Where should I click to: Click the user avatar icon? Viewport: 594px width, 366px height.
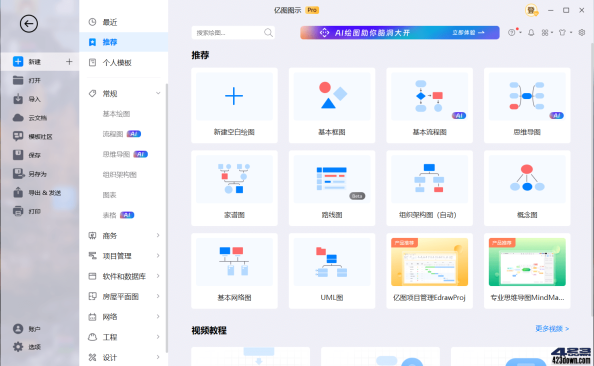(531, 10)
